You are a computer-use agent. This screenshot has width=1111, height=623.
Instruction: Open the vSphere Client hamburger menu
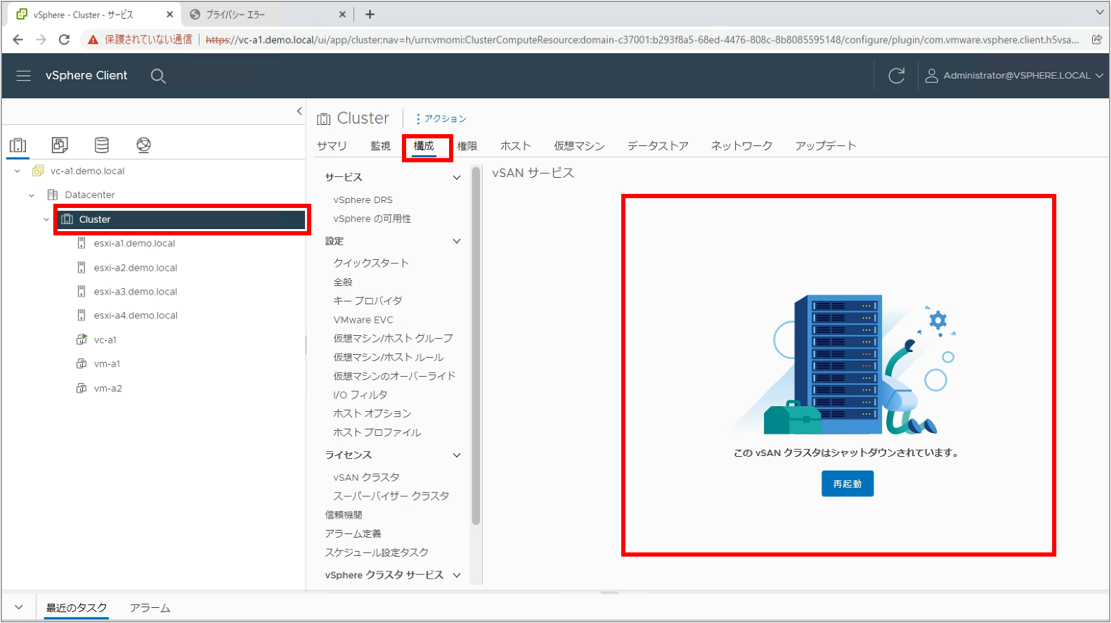(x=24, y=76)
